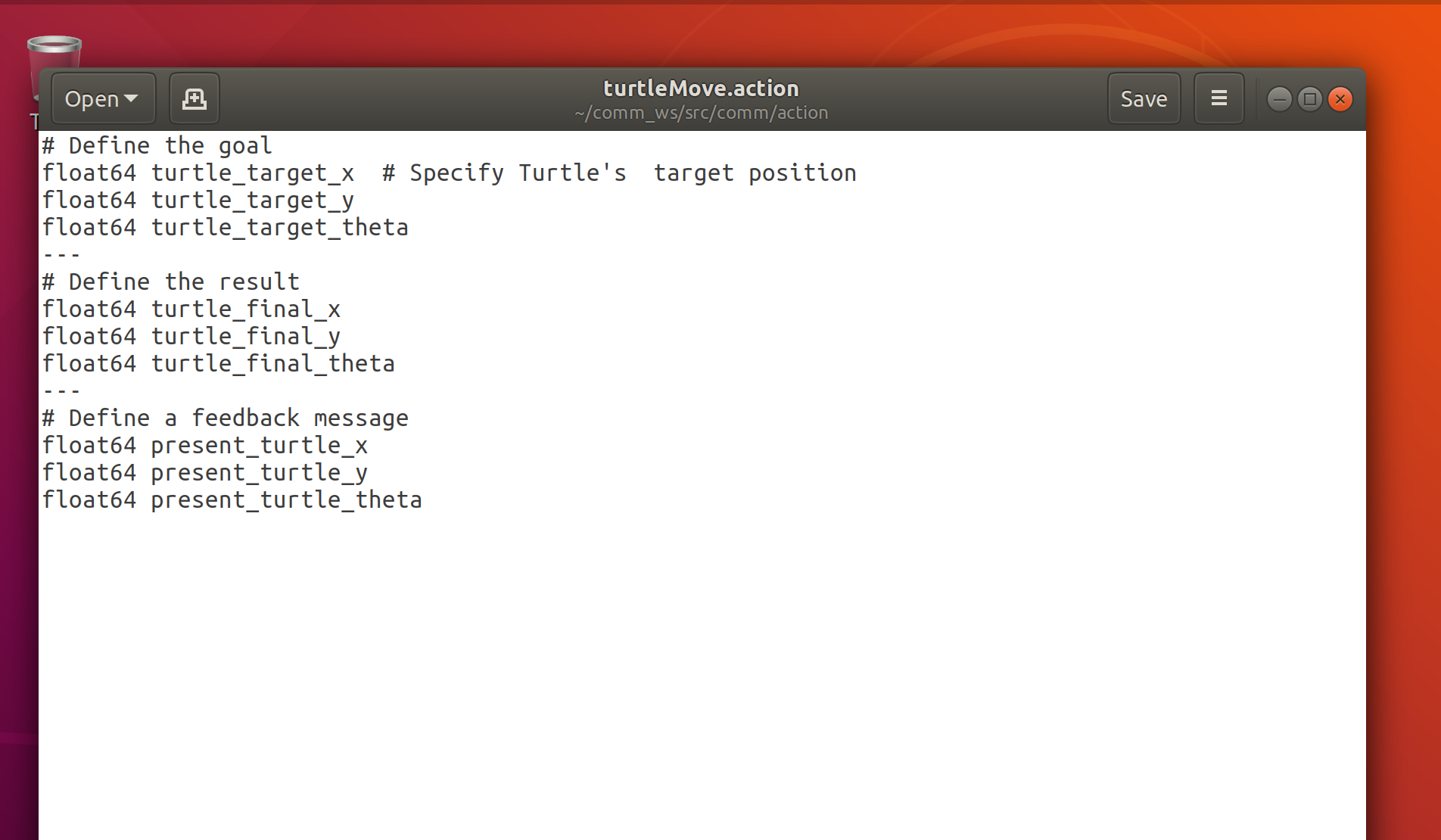The image size is (1441, 840).
Task: Open the Trash icon on the desktop
Action: pyautogui.click(x=54, y=51)
